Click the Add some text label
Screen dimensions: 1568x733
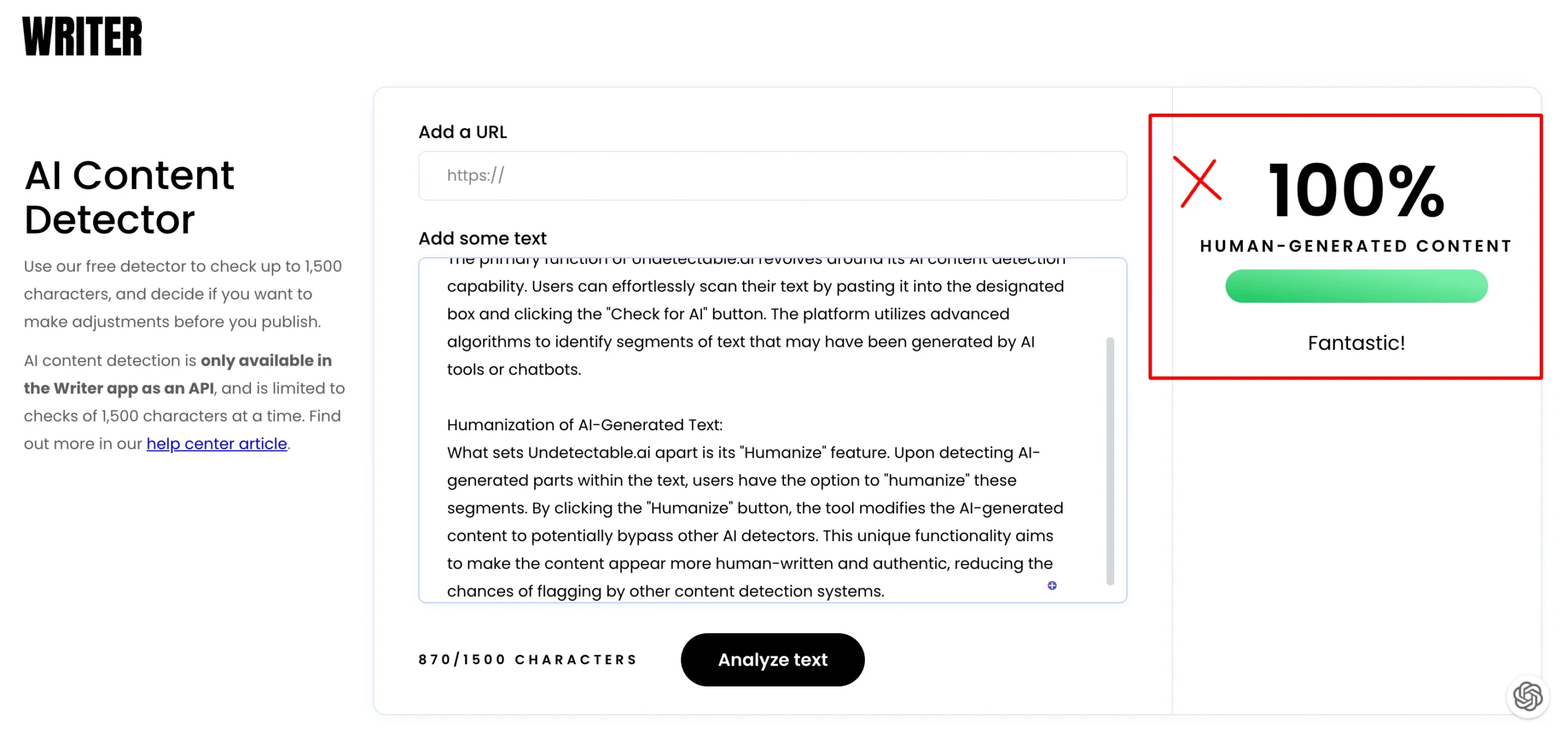click(483, 238)
